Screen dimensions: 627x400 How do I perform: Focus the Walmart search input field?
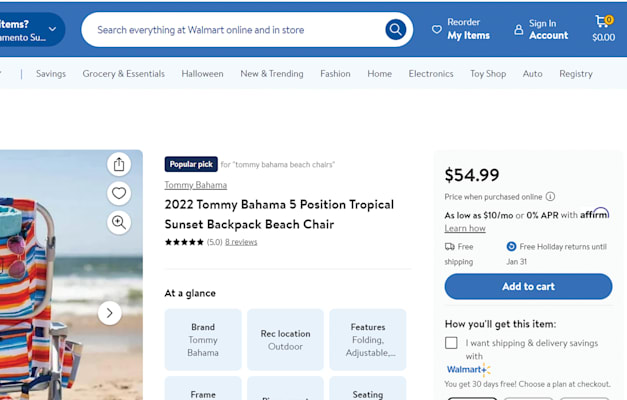click(235, 30)
